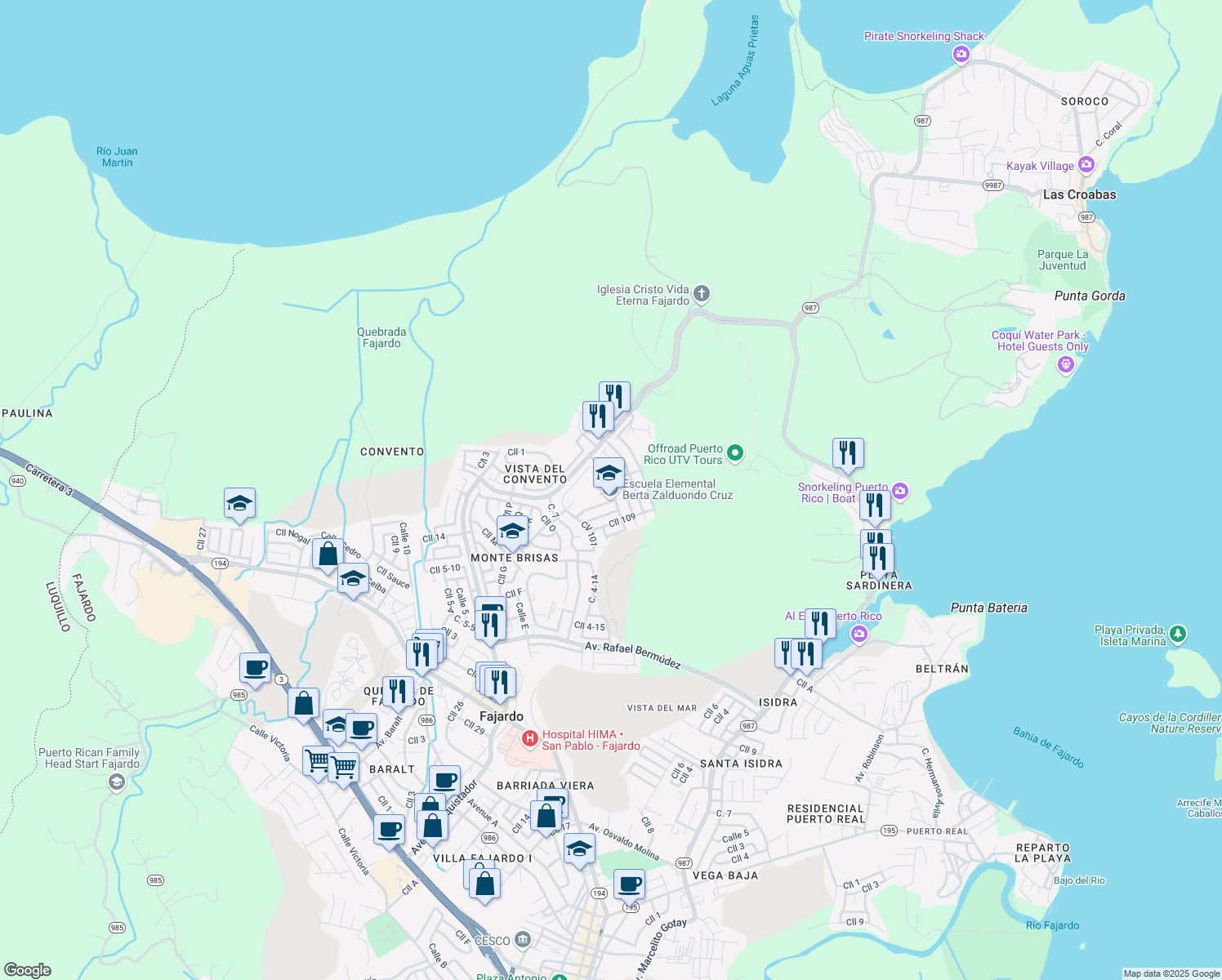Select the Iglesia Cristo Vida Eterna church marker
Screen dimensions: 1222x980
click(702, 293)
